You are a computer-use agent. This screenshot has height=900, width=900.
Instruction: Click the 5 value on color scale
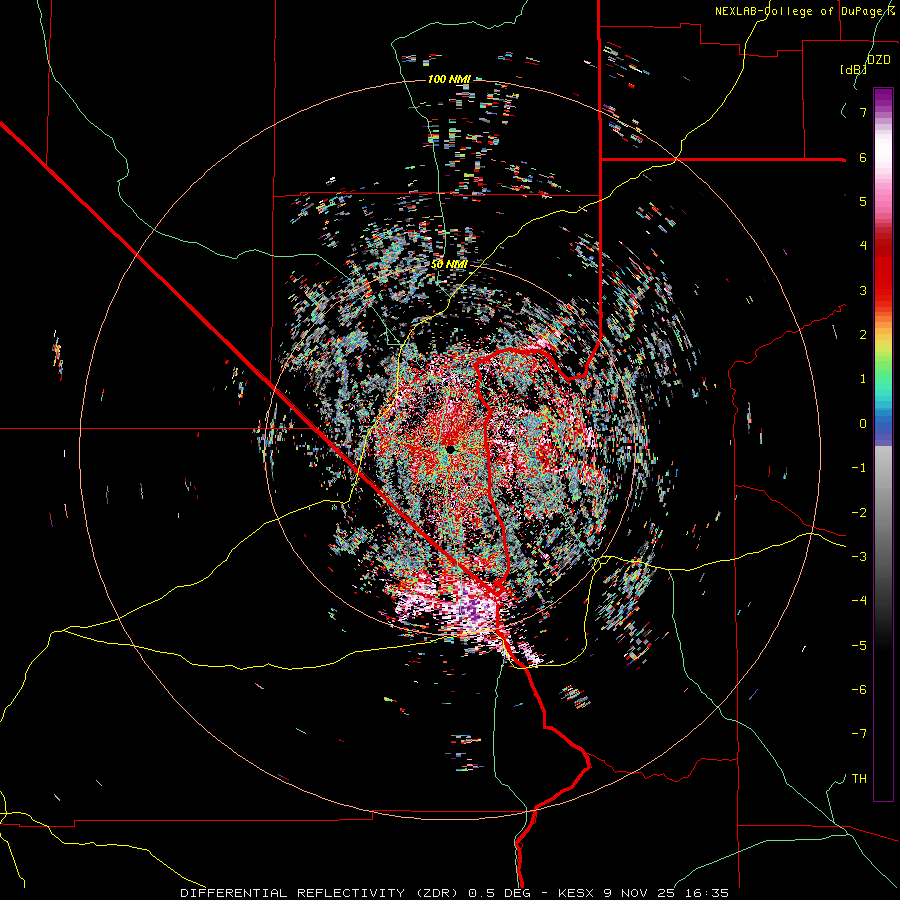[863, 201]
